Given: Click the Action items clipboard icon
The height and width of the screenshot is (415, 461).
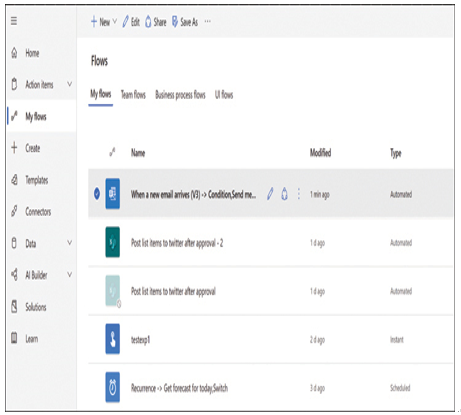Looking at the screenshot, I should click(x=14, y=84).
